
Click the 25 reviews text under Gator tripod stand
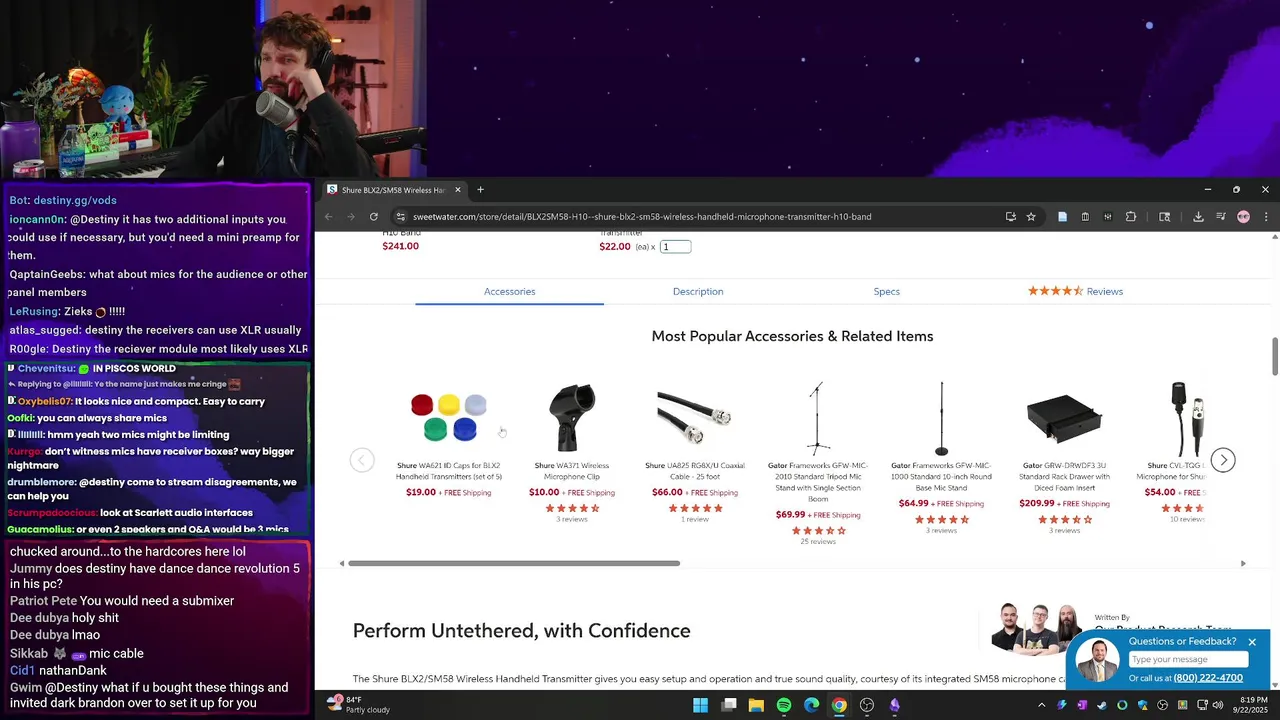(x=818, y=541)
